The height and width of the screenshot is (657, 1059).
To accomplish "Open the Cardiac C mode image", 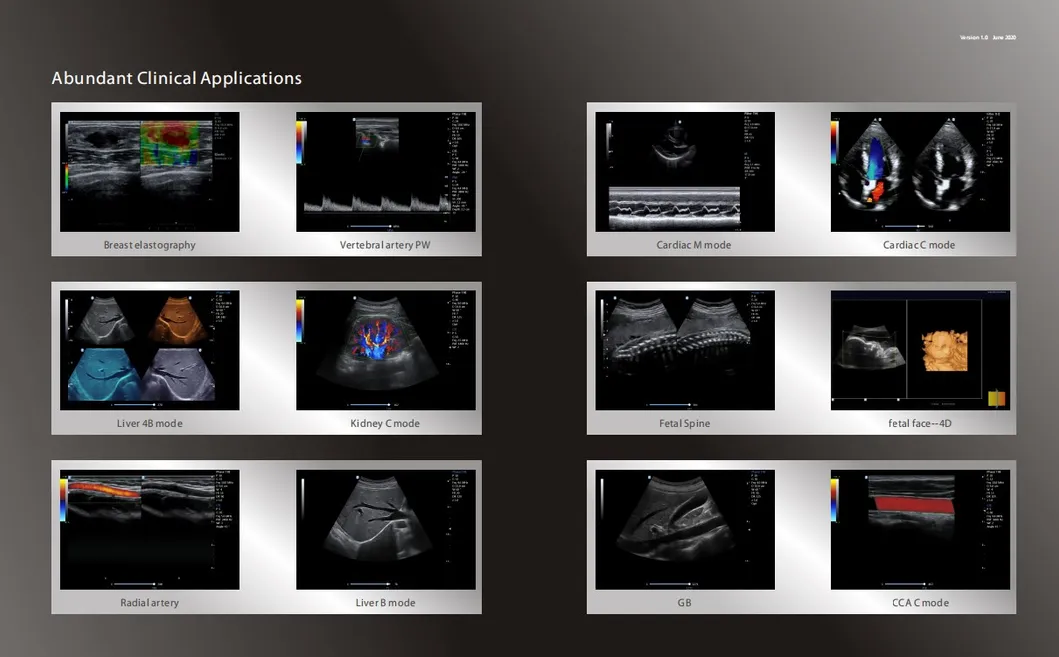I will pos(920,170).
